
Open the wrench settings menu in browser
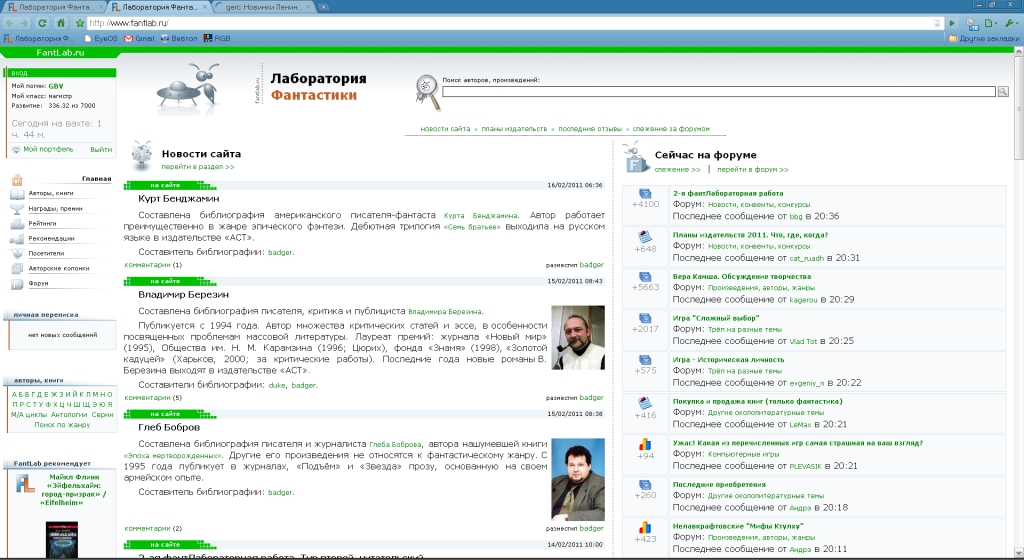point(1012,22)
